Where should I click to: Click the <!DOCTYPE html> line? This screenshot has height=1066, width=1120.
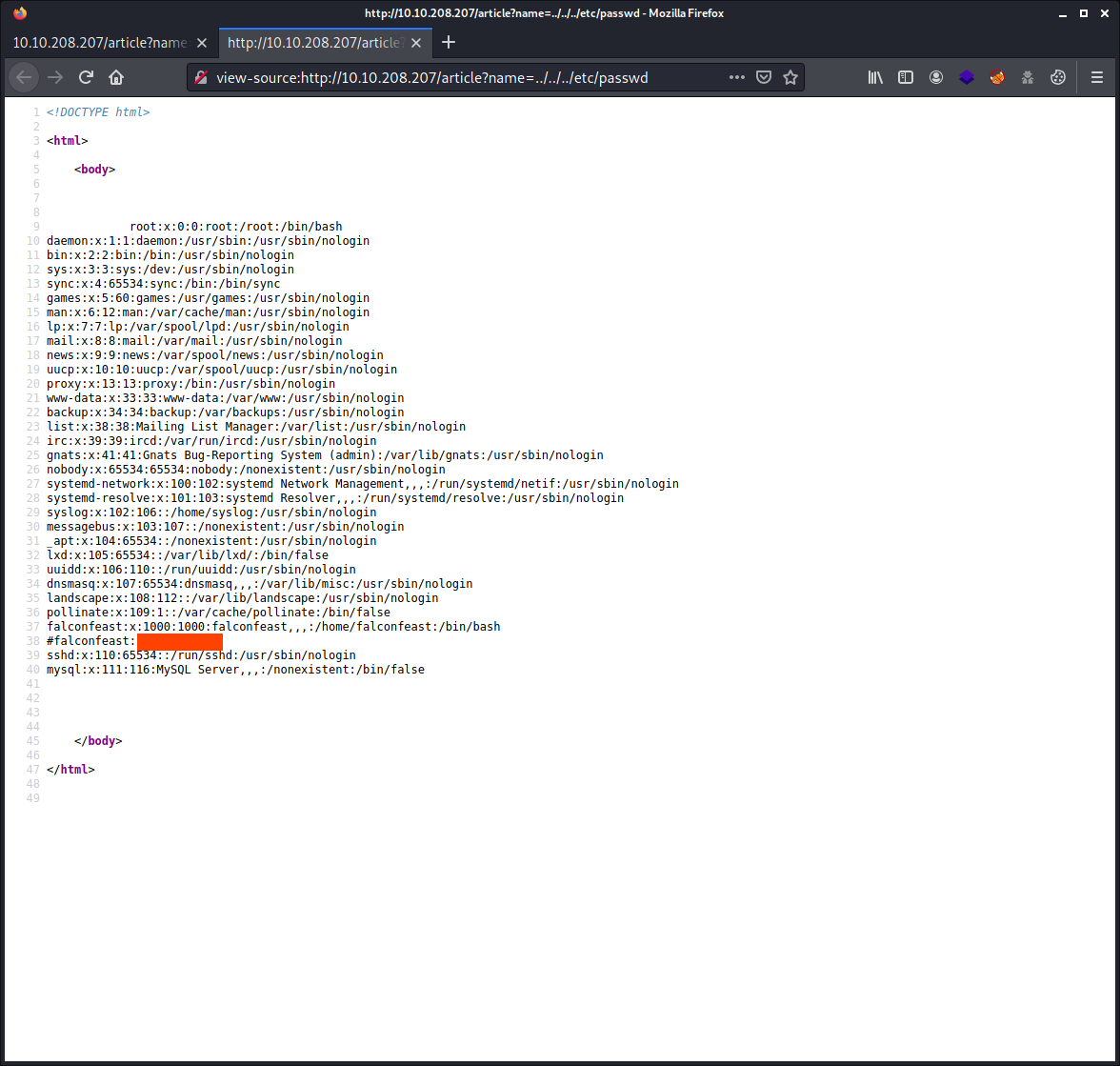[x=98, y=112]
